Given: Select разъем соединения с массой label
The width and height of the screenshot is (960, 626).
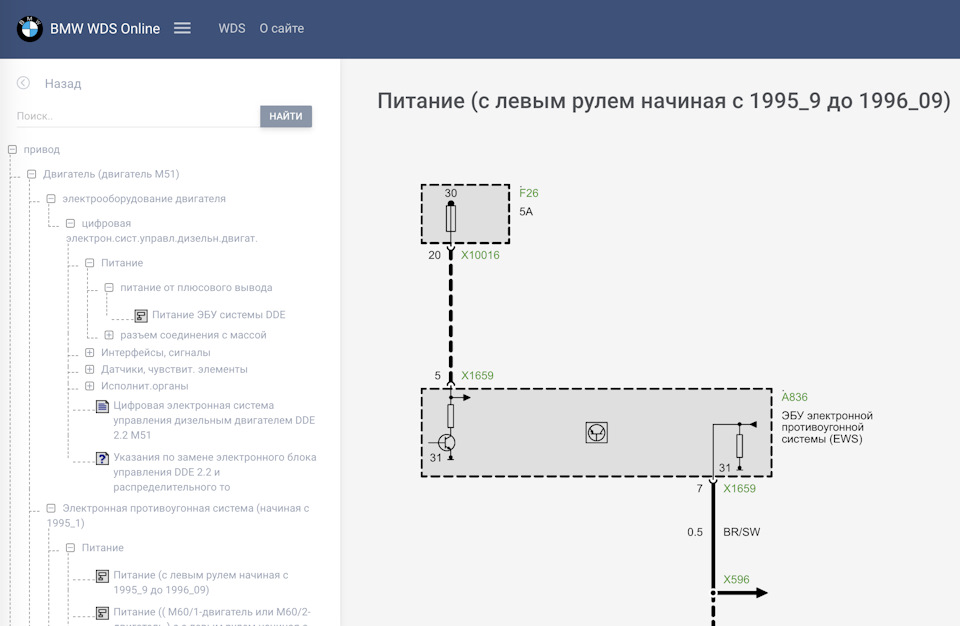Looking at the screenshot, I should (193, 335).
